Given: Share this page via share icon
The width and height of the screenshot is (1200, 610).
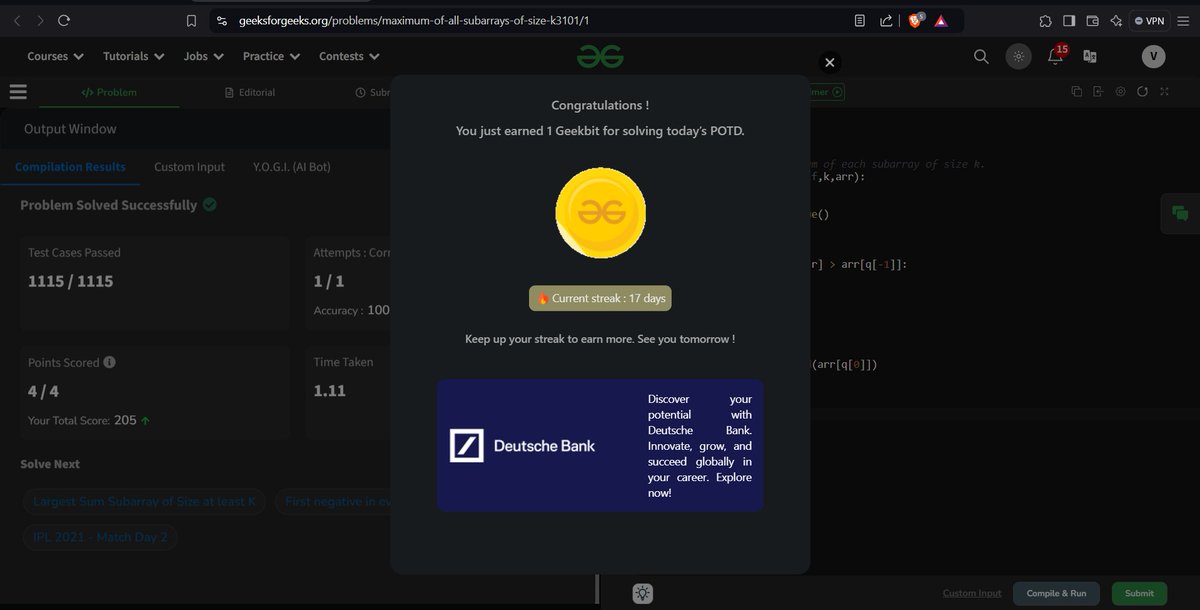Looking at the screenshot, I should [x=886, y=20].
